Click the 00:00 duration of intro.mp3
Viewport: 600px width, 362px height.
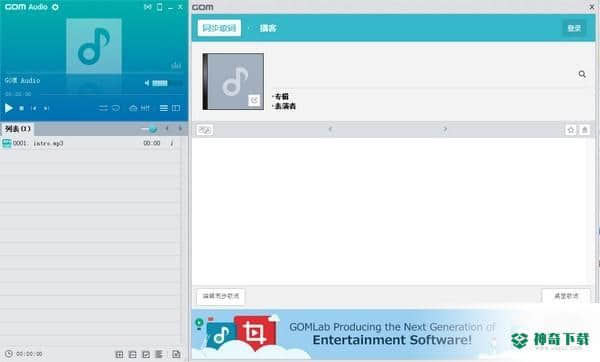coord(152,143)
